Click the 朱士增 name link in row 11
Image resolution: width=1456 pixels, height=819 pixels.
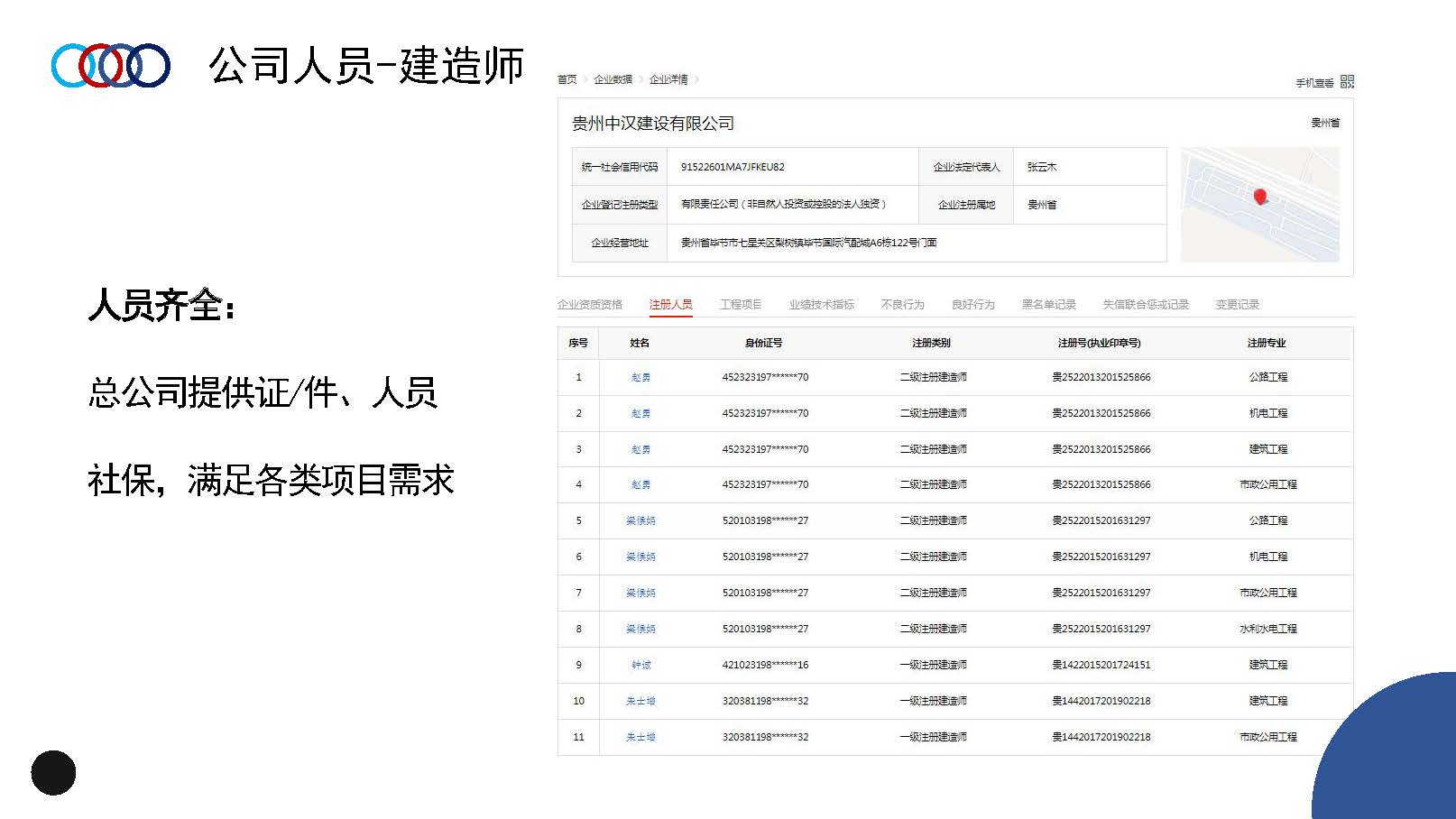[x=640, y=738]
